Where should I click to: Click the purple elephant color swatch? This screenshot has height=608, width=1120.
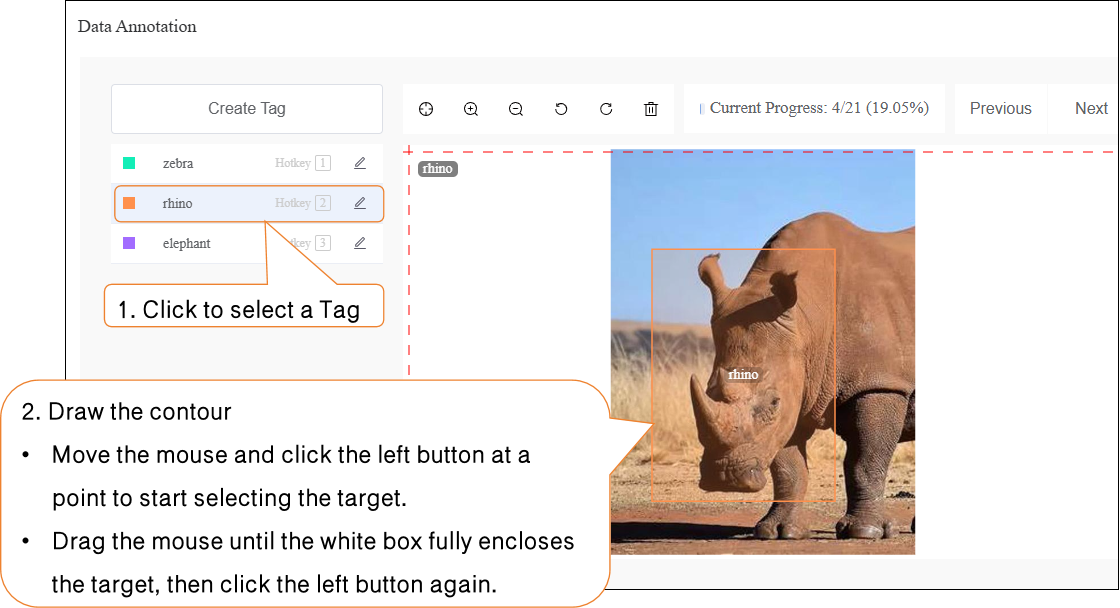click(129, 243)
